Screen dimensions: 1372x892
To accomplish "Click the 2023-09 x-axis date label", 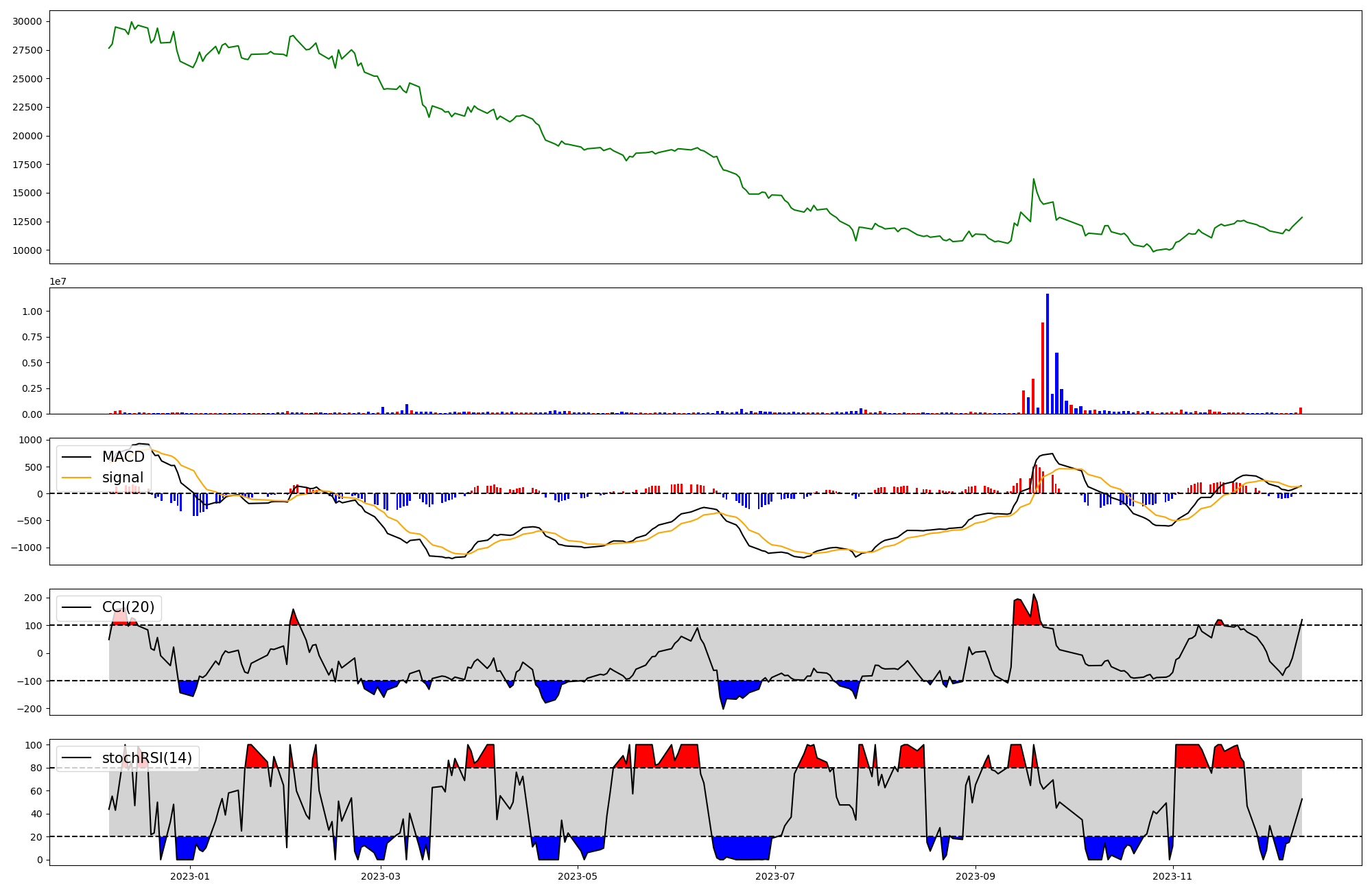I will [975, 876].
